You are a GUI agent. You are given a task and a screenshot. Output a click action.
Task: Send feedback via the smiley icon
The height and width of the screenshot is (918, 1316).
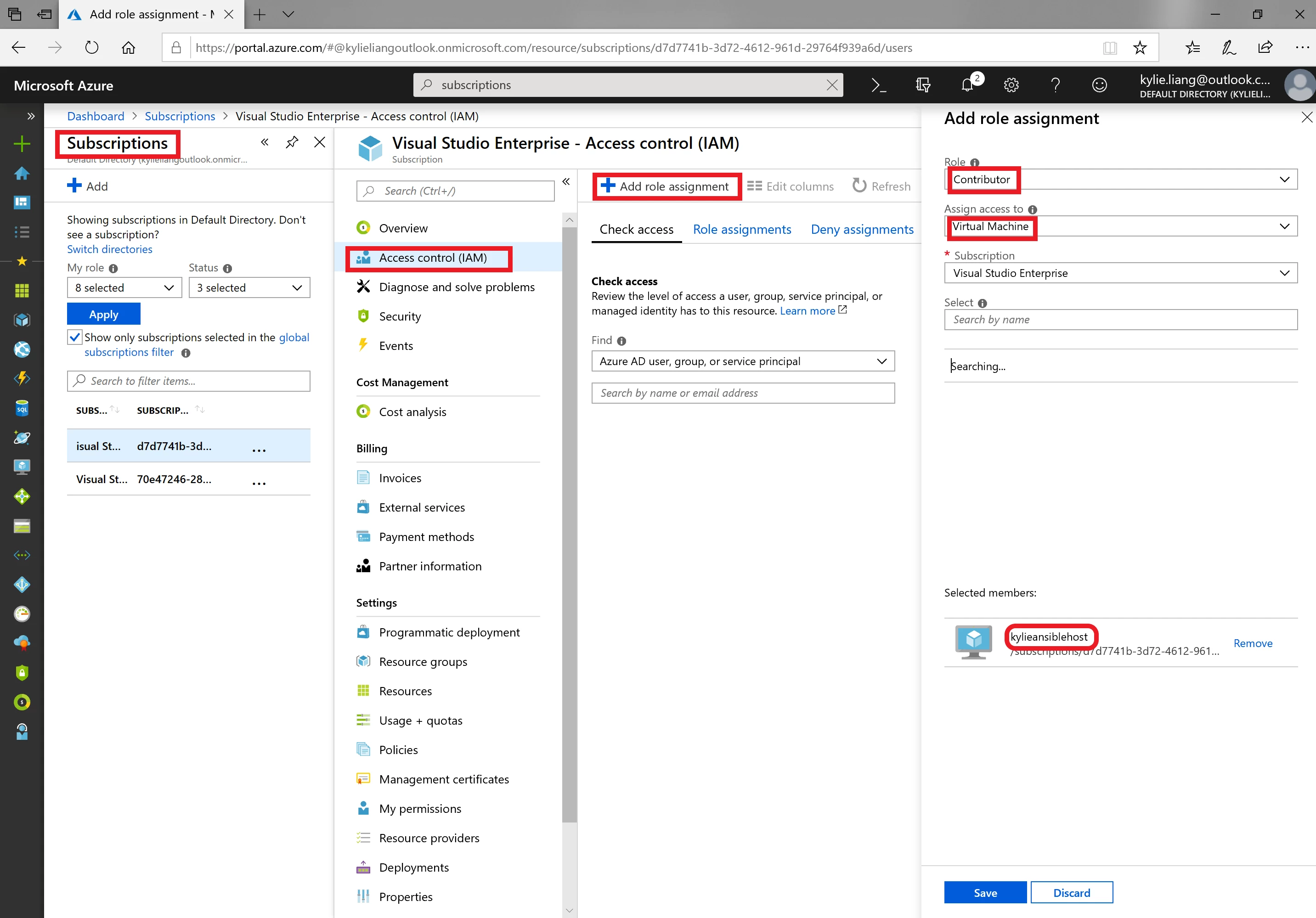(1099, 85)
